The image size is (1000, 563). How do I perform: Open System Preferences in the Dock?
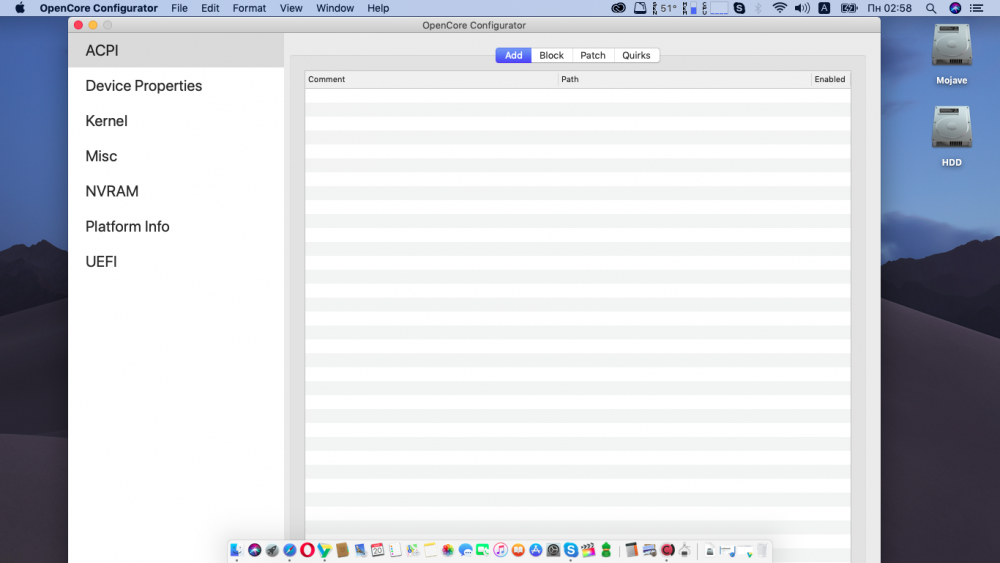(553, 550)
